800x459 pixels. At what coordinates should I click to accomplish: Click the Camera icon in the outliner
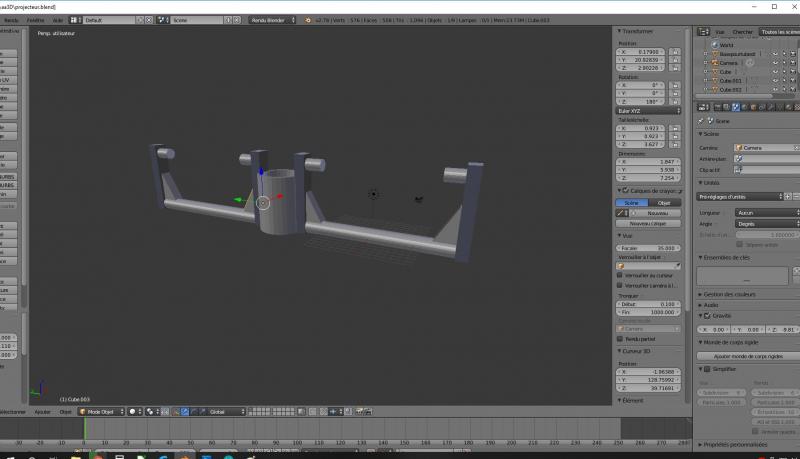point(713,63)
